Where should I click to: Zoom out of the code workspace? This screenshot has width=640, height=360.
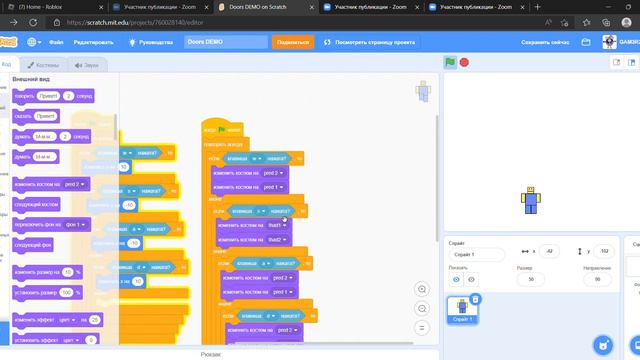point(422,309)
